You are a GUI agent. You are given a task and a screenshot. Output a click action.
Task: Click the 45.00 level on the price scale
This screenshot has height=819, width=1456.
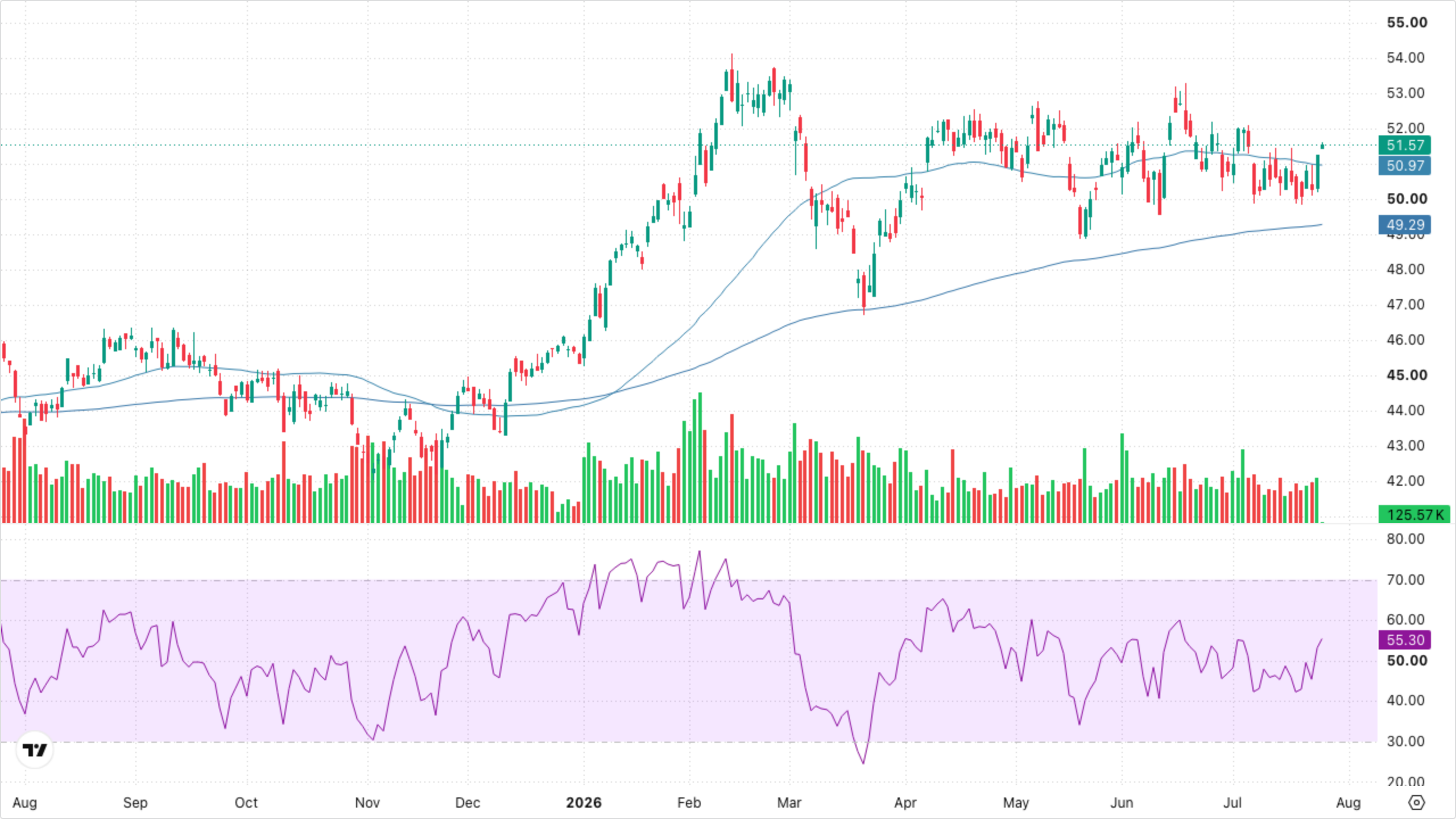[x=1407, y=375]
